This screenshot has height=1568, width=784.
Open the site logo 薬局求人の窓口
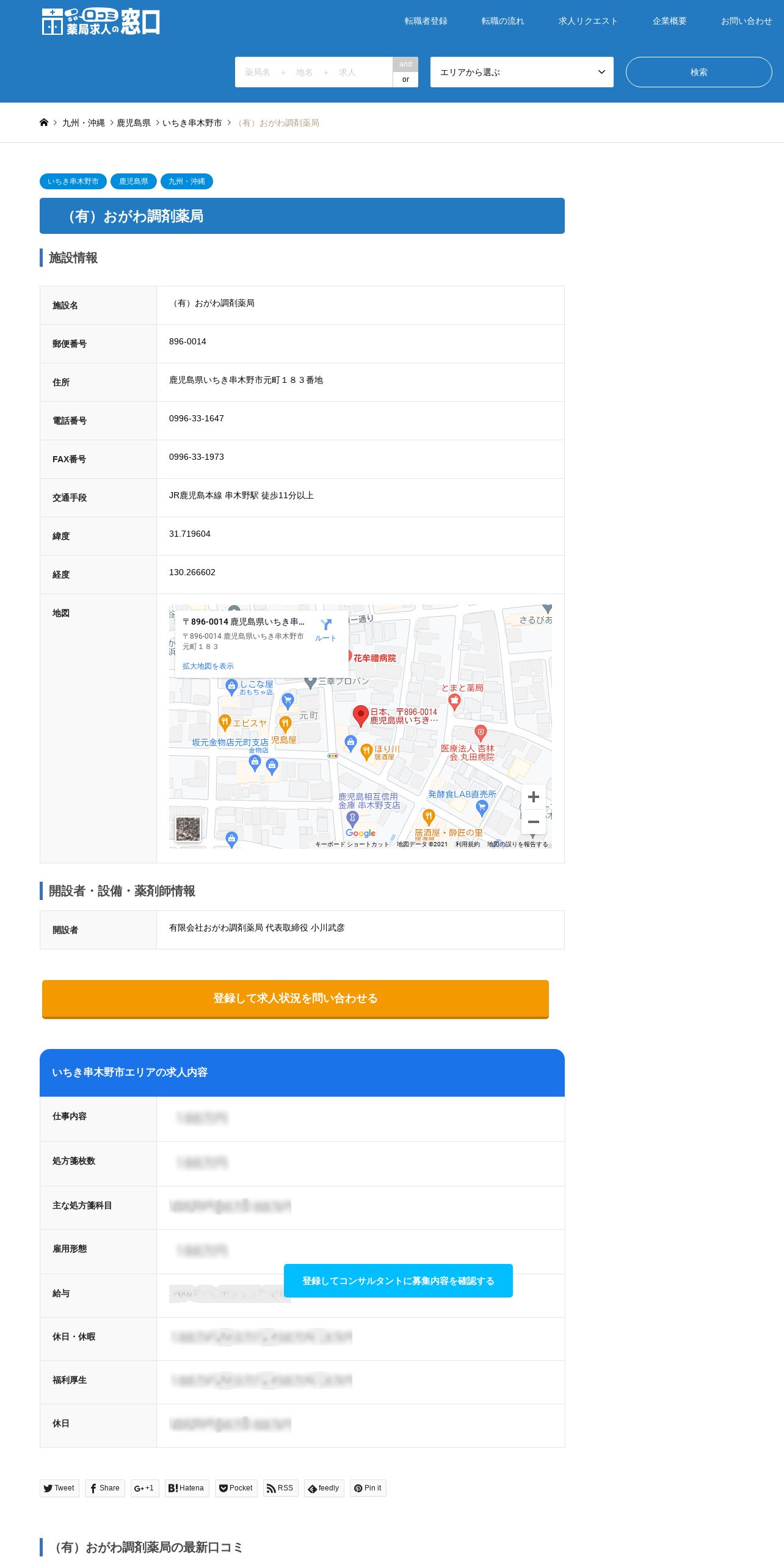coord(101,22)
